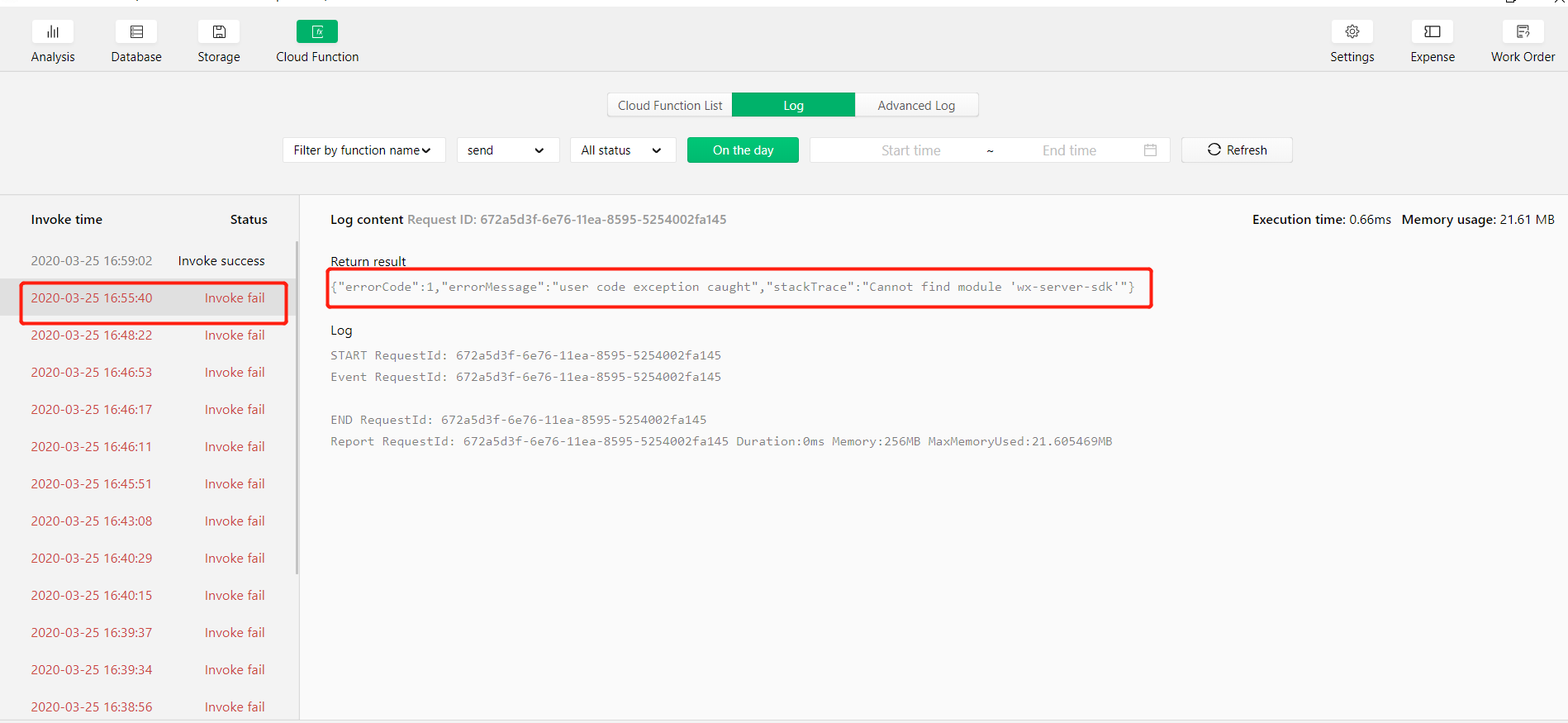
Task: Open the send function dropdown
Action: (x=508, y=150)
